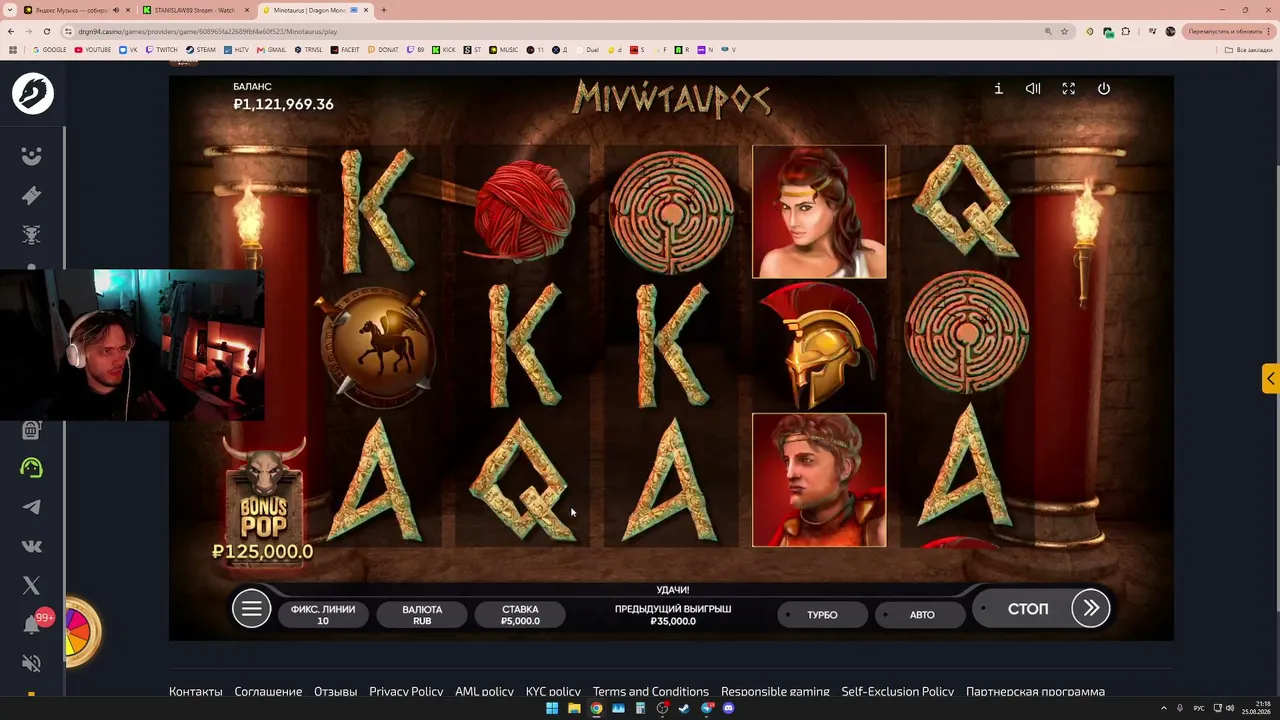Click the casino dragon logo
The height and width of the screenshot is (720, 1280).
(x=32, y=94)
